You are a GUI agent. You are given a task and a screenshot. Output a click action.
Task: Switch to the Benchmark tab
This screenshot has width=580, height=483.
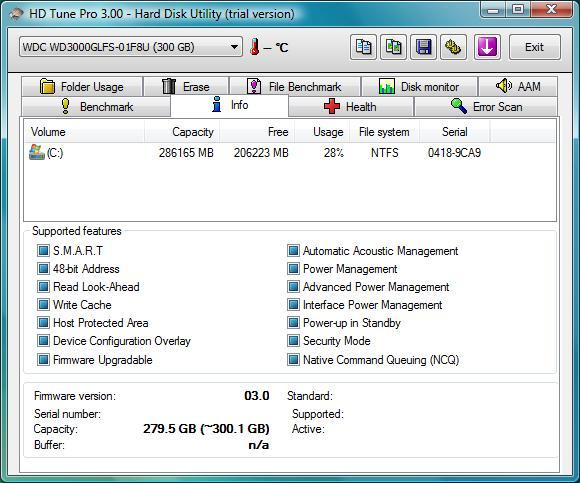point(96,107)
